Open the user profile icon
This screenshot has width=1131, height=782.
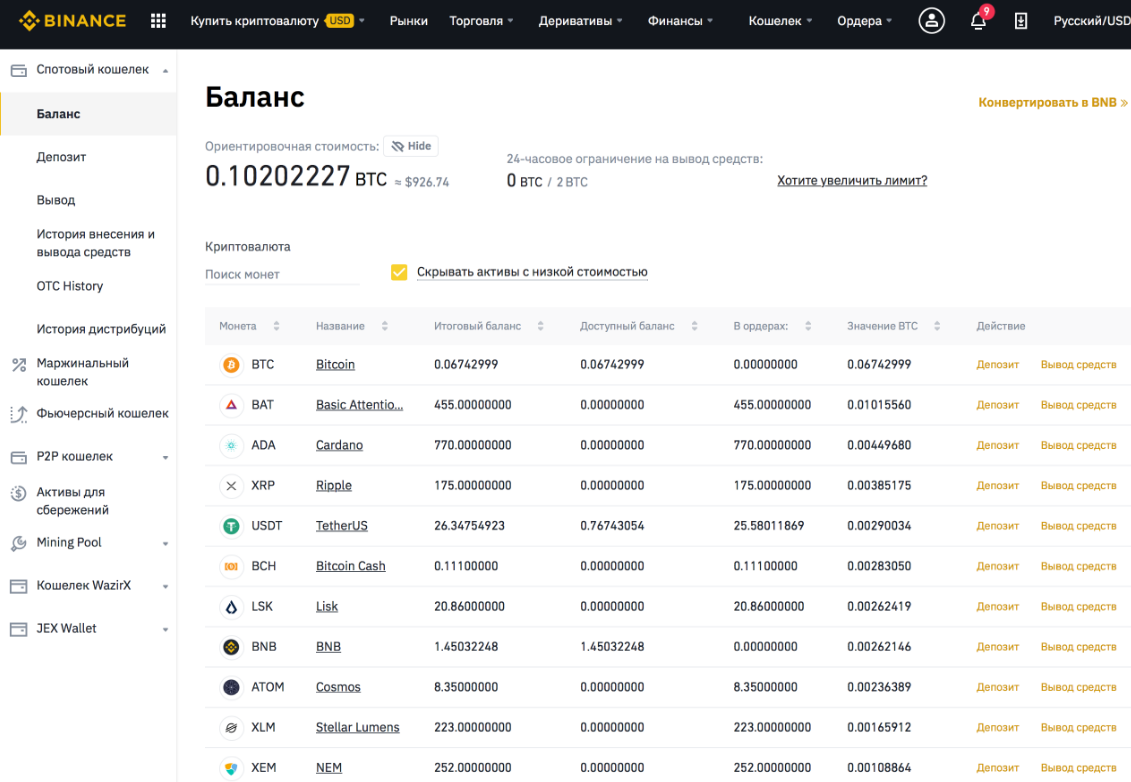[x=931, y=21]
